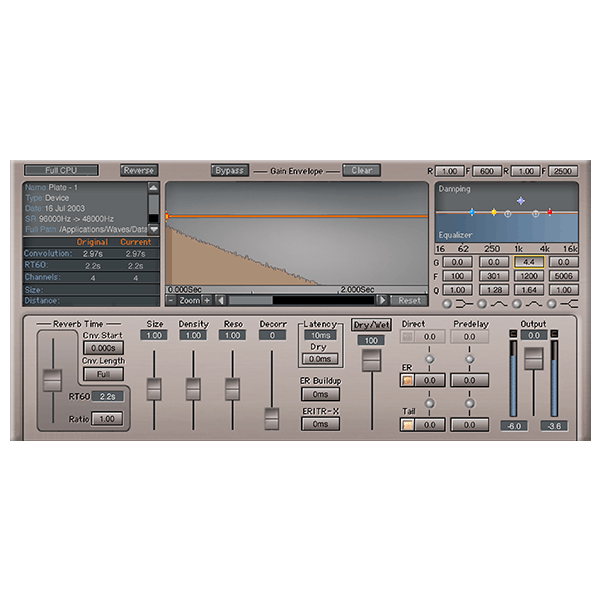Viewport: 600px width, 600px height.
Task: Click the left output clip indicator
Action: pyautogui.click(x=513, y=334)
